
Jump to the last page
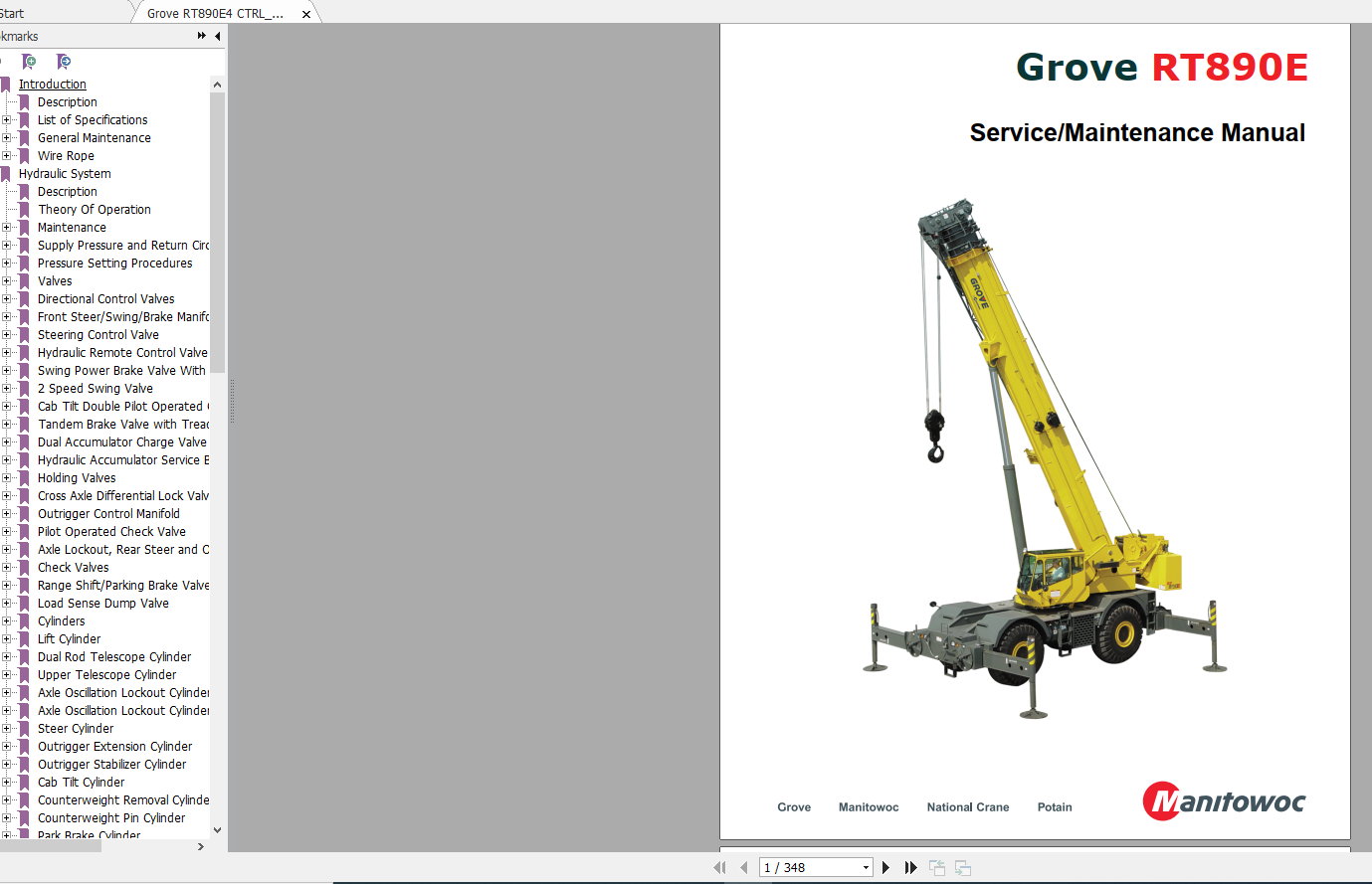point(910,868)
